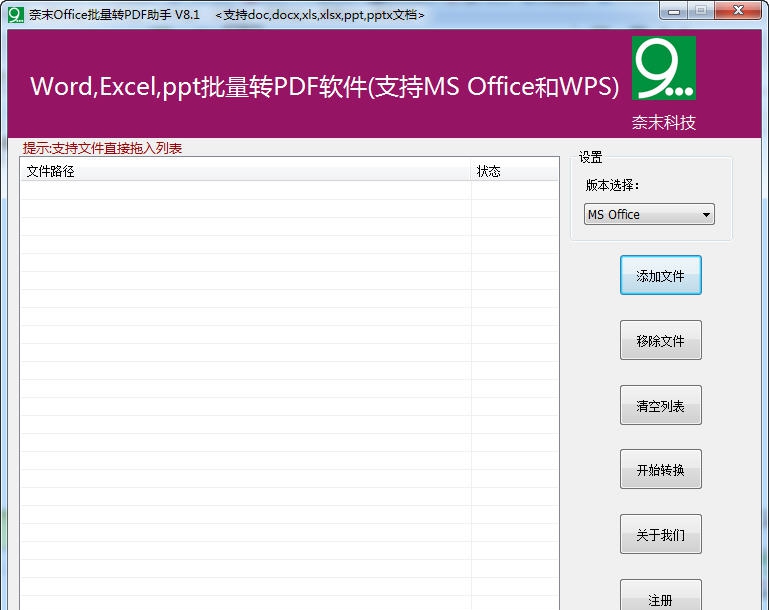Click the green 9 奈末科技 logo
769x610 pixels.
pos(664,68)
